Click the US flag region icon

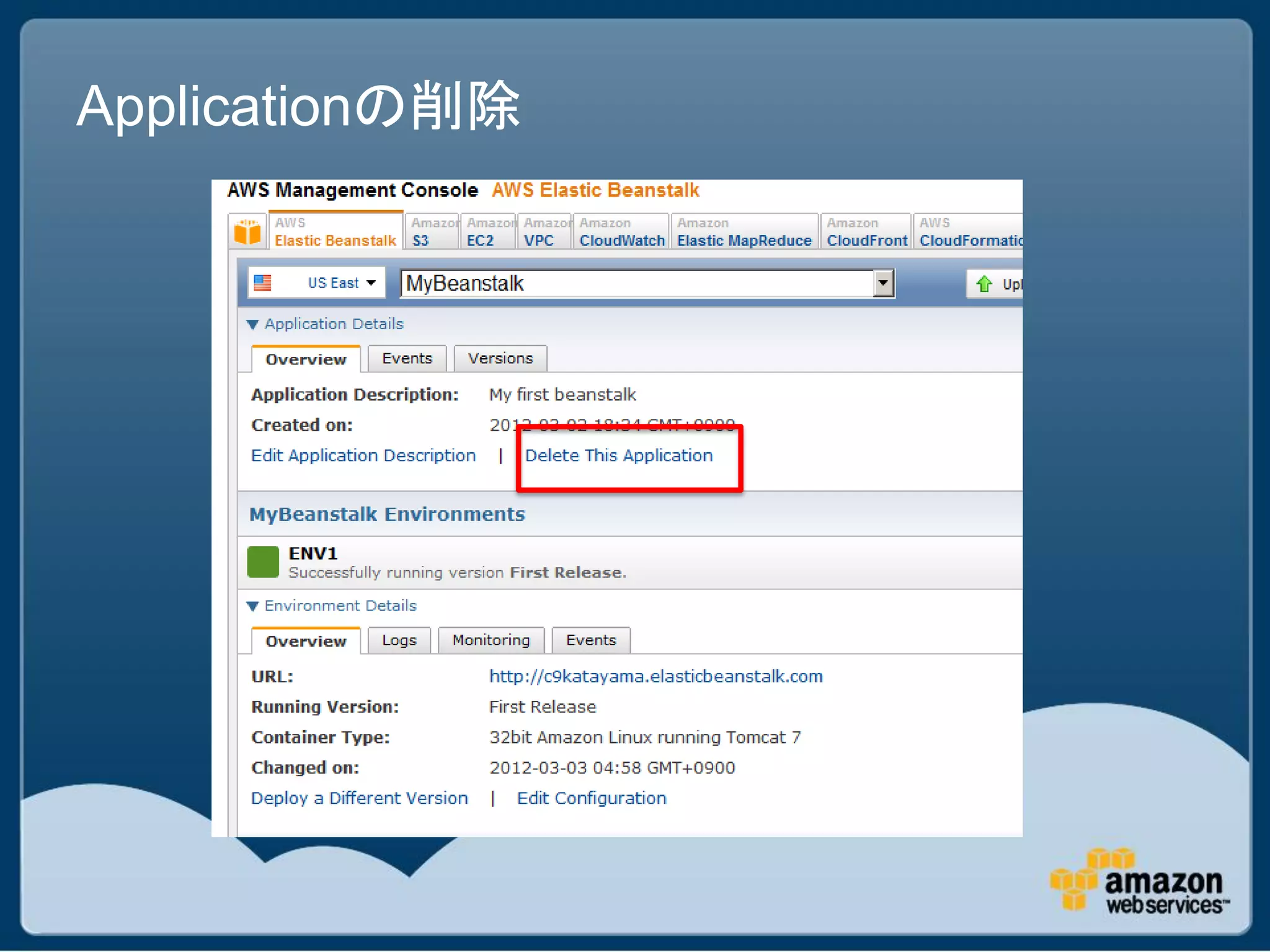(x=263, y=283)
